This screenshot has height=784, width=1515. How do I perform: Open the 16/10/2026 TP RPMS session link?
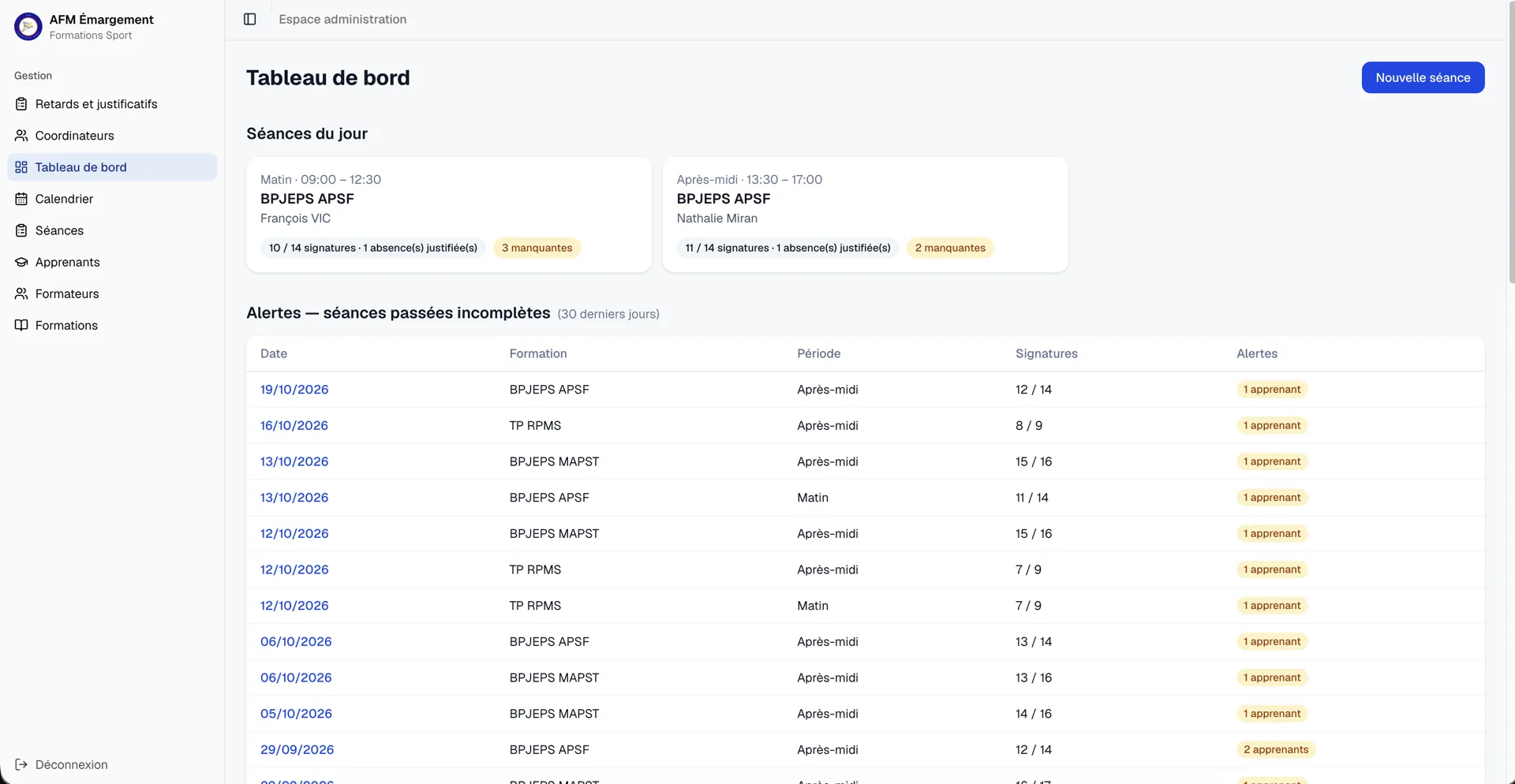point(294,425)
